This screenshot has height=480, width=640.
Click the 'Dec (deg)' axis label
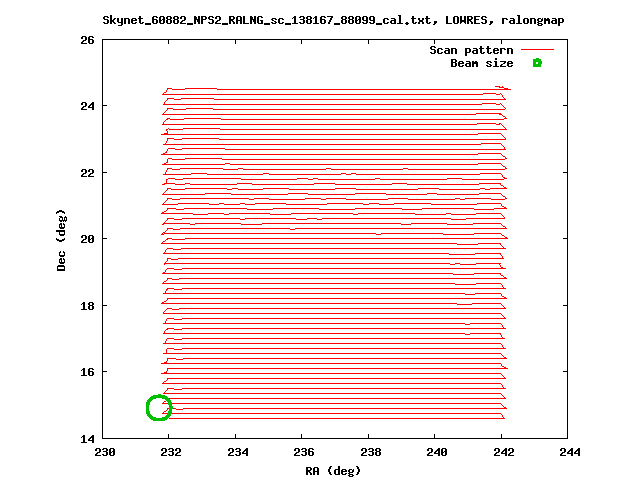click(61, 240)
